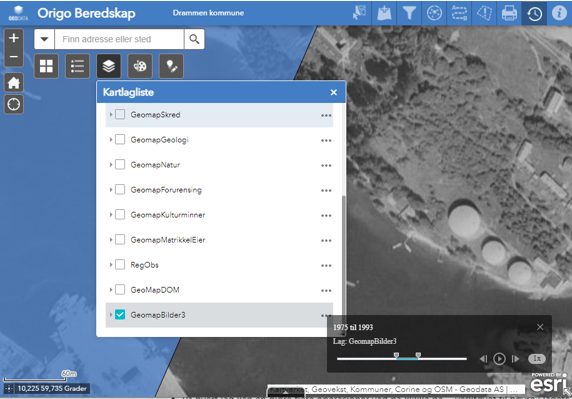Close the time slider popup

540,327
